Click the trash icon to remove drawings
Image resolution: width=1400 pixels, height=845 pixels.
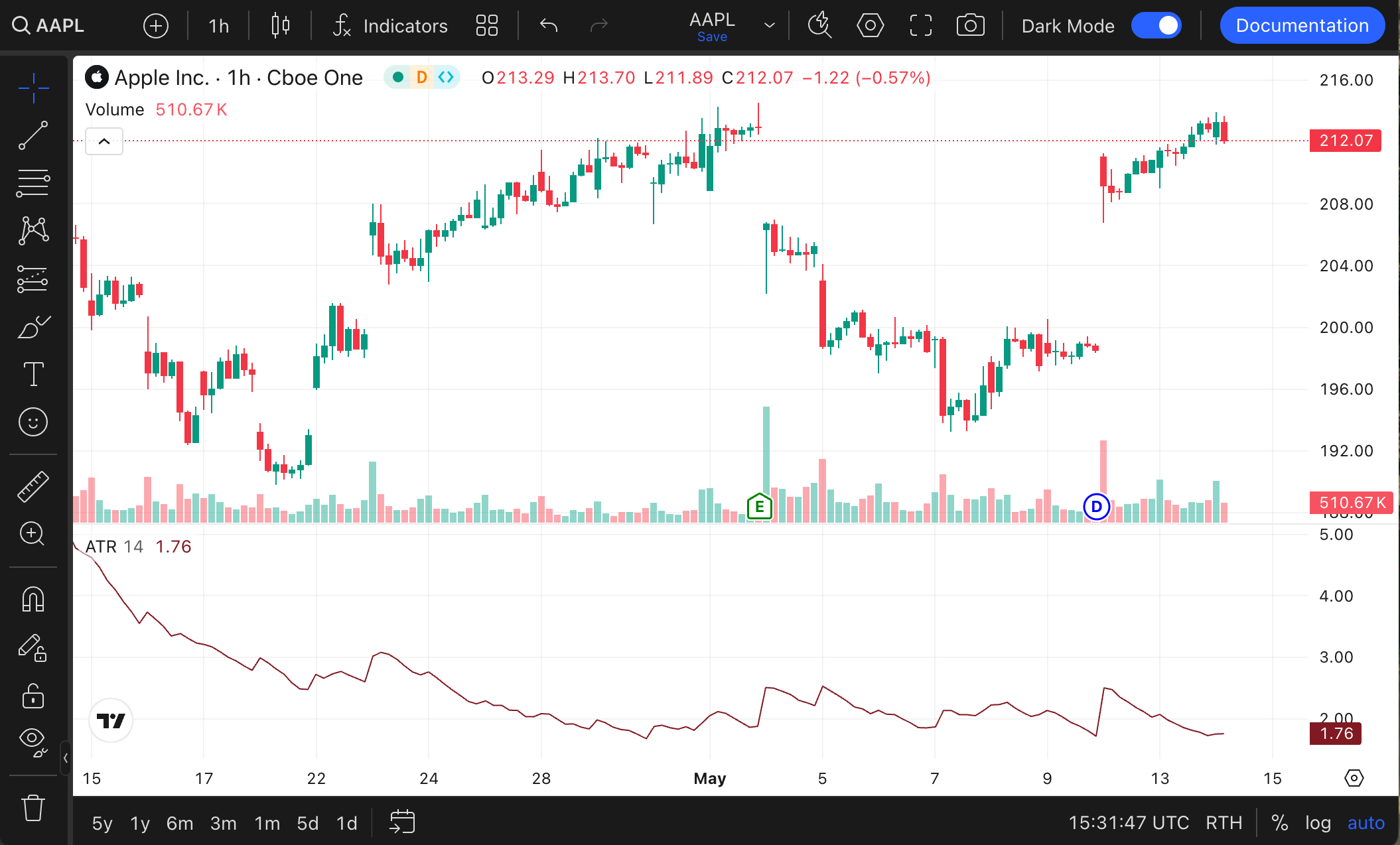[33, 808]
